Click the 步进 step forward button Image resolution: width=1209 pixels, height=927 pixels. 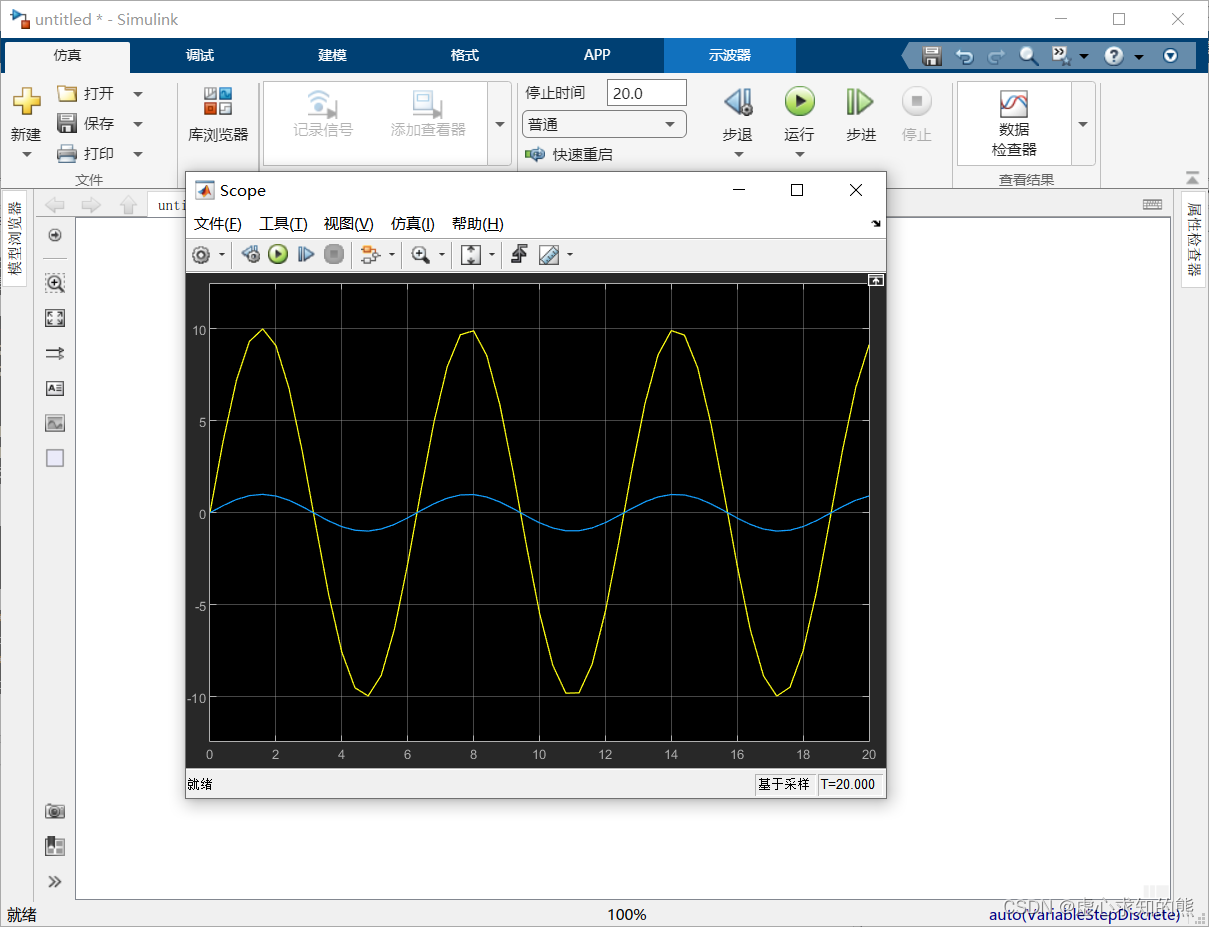(x=860, y=102)
